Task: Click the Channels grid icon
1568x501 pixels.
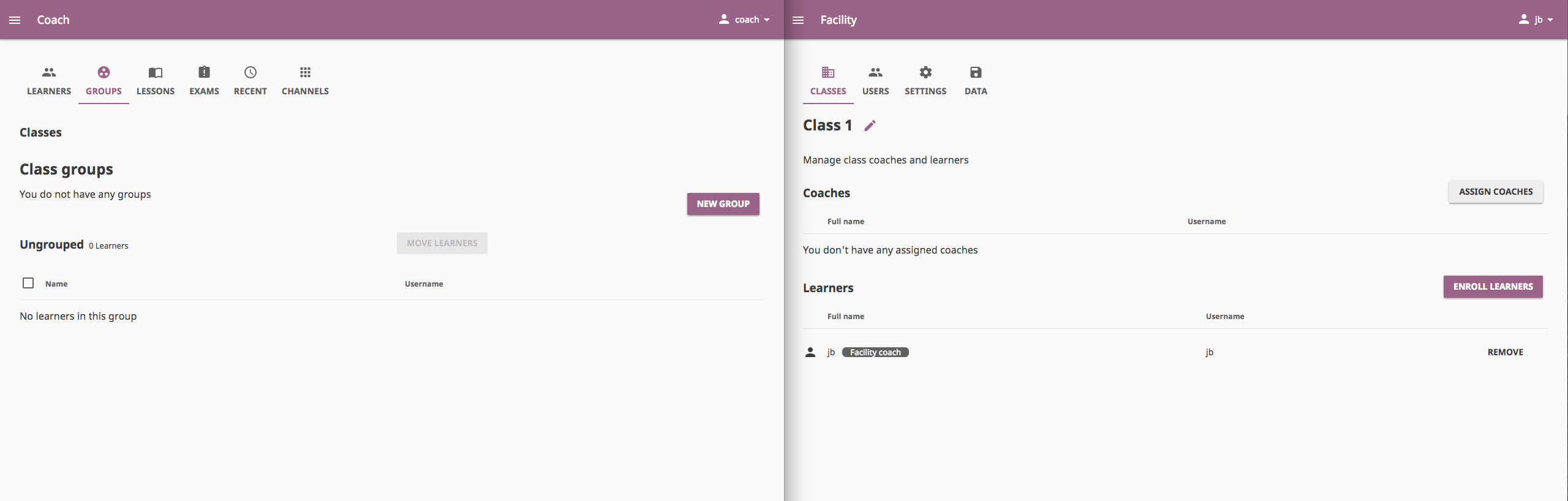Action: (305, 72)
